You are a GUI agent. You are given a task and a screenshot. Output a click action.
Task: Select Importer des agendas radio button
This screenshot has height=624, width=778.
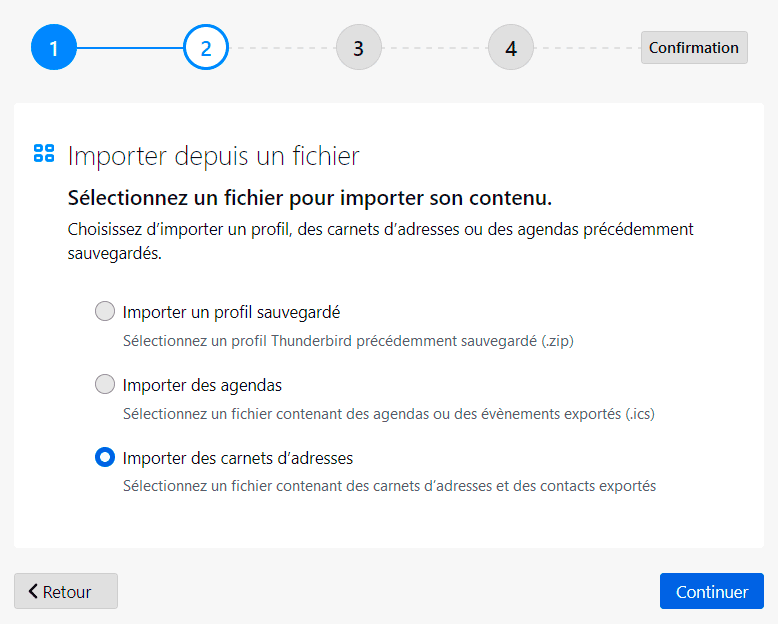coord(105,384)
